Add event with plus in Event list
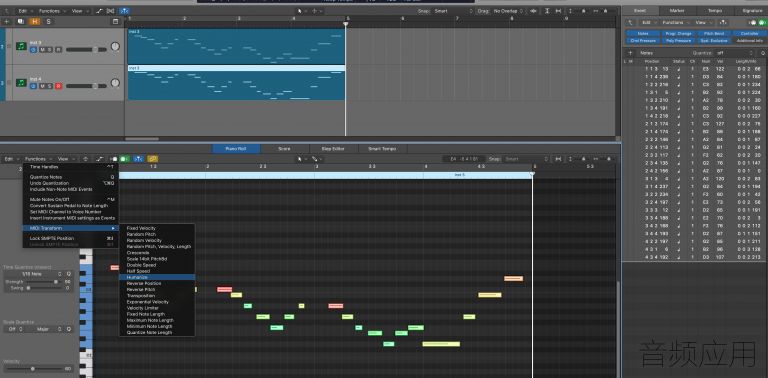 pos(630,53)
